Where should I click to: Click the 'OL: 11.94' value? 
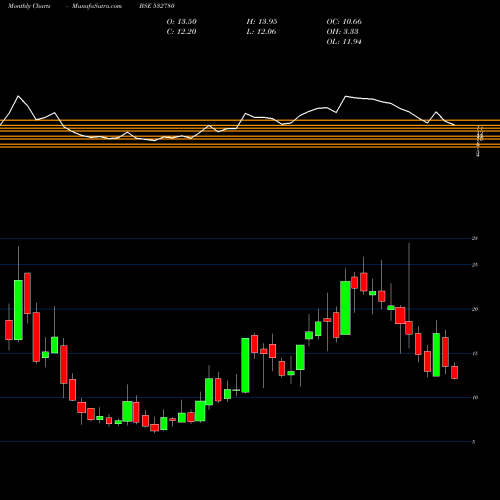(344, 42)
